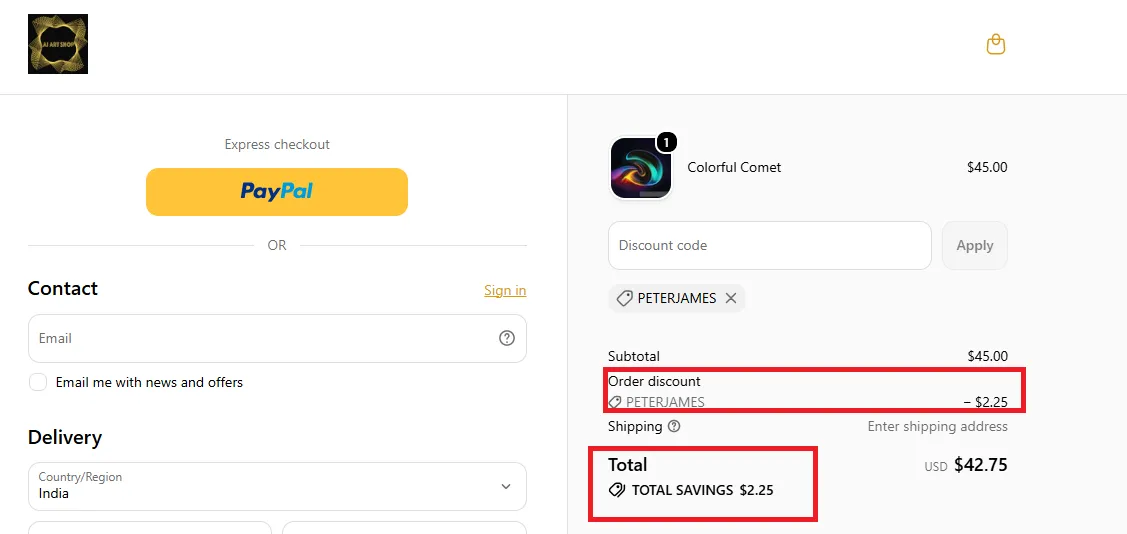Image resolution: width=1127 pixels, height=534 pixels.
Task: Click the AI Art Shop logo
Action: (x=58, y=44)
